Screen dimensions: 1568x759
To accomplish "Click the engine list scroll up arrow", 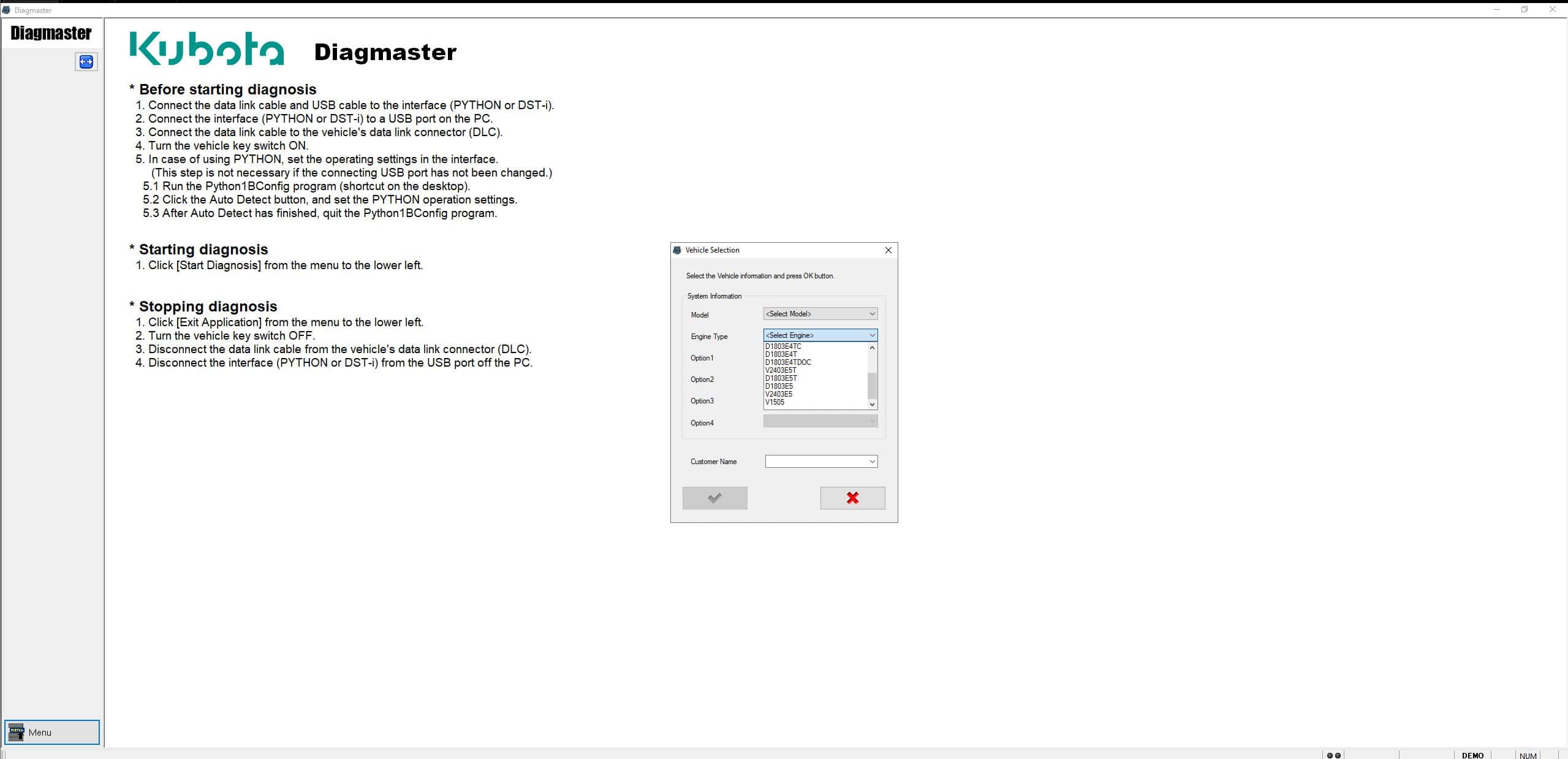I will (x=872, y=348).
